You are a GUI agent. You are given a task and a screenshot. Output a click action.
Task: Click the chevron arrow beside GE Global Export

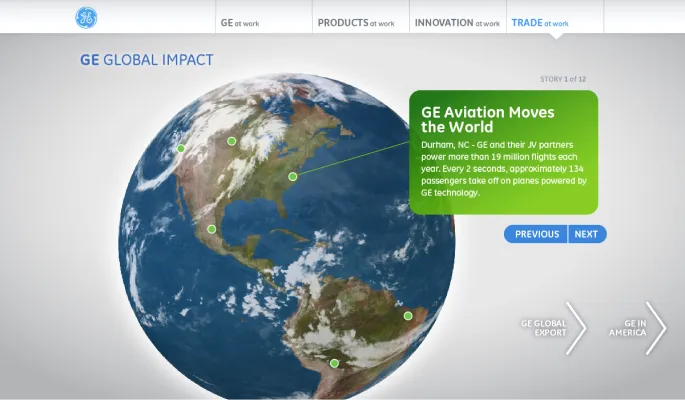(x=577, y=328)
